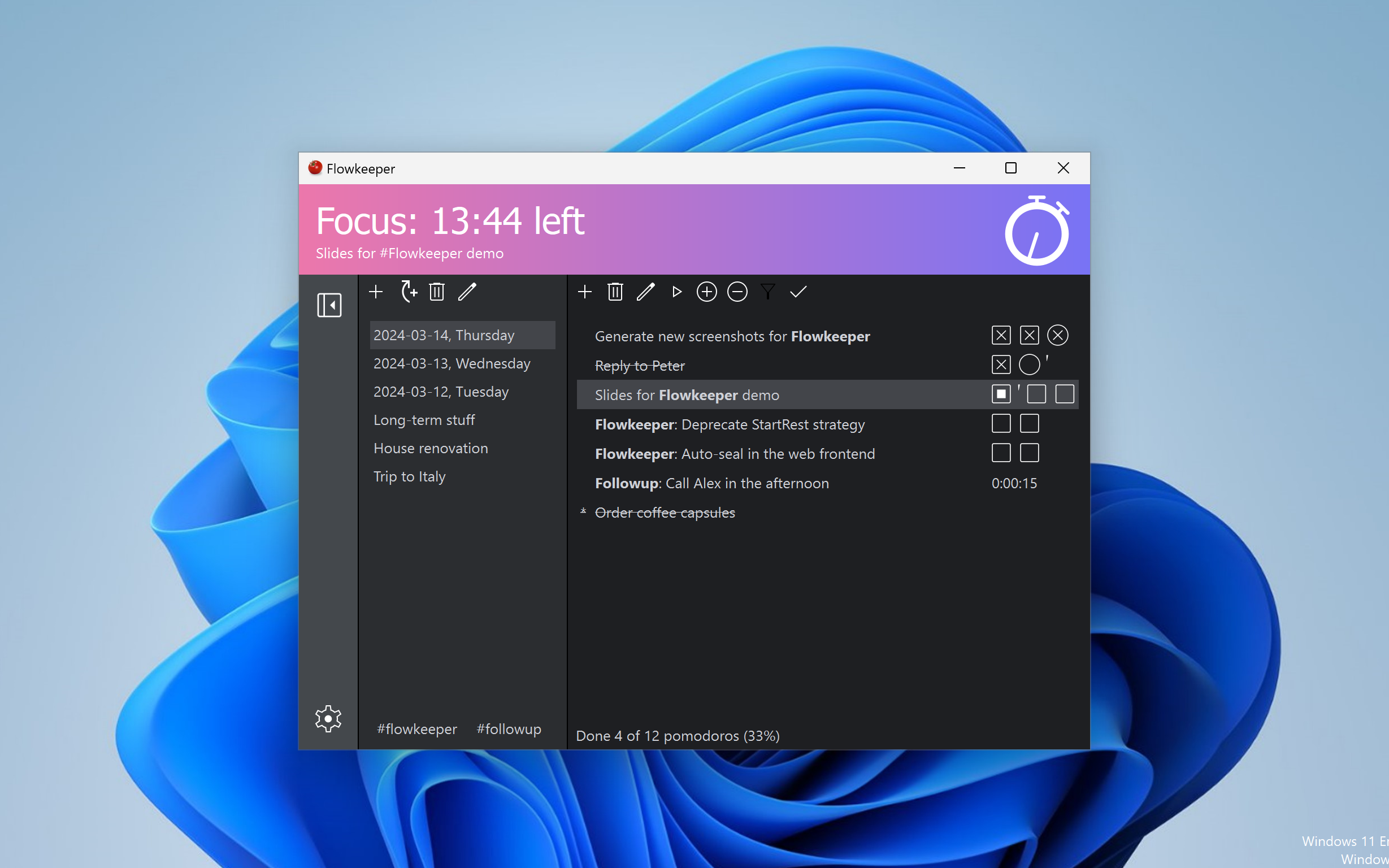The image size is (1389, 868).
Task: Select Auto-seal in the web frontend item
Action: 735,454
